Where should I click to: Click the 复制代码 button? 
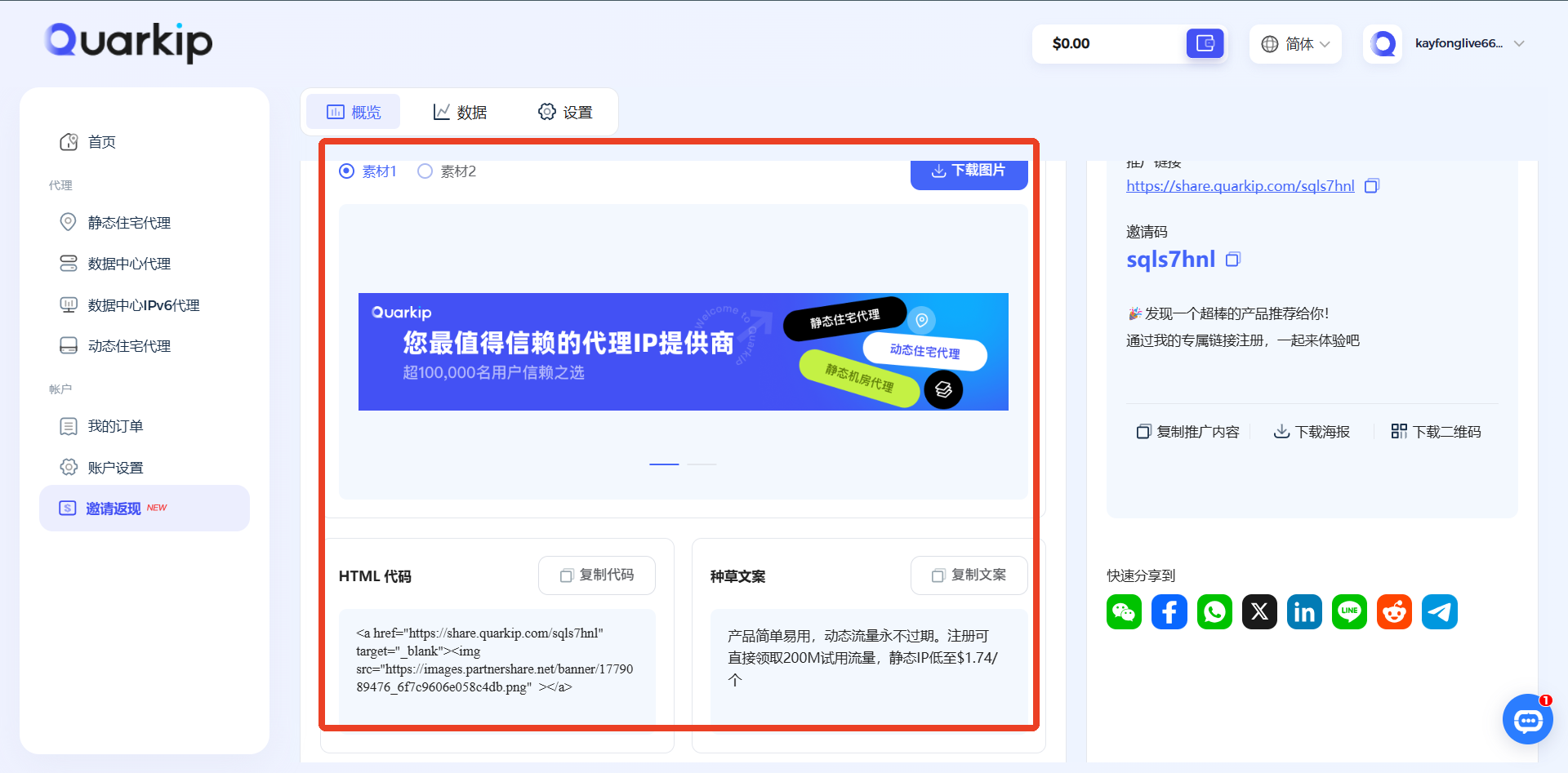(x=597, y=575)
